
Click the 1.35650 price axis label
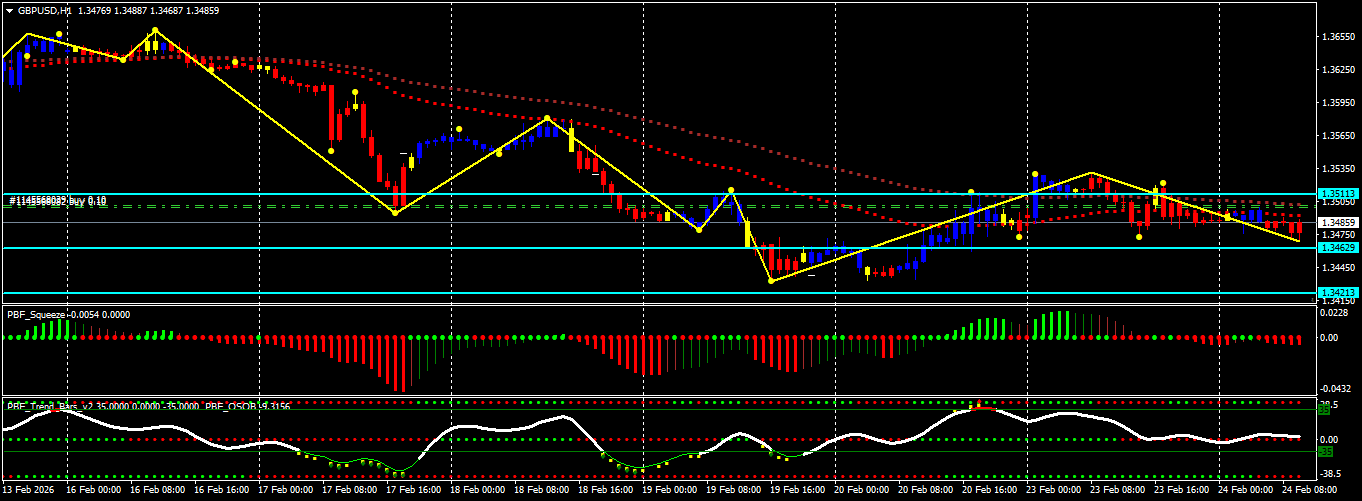click(x=1338, y=136)
